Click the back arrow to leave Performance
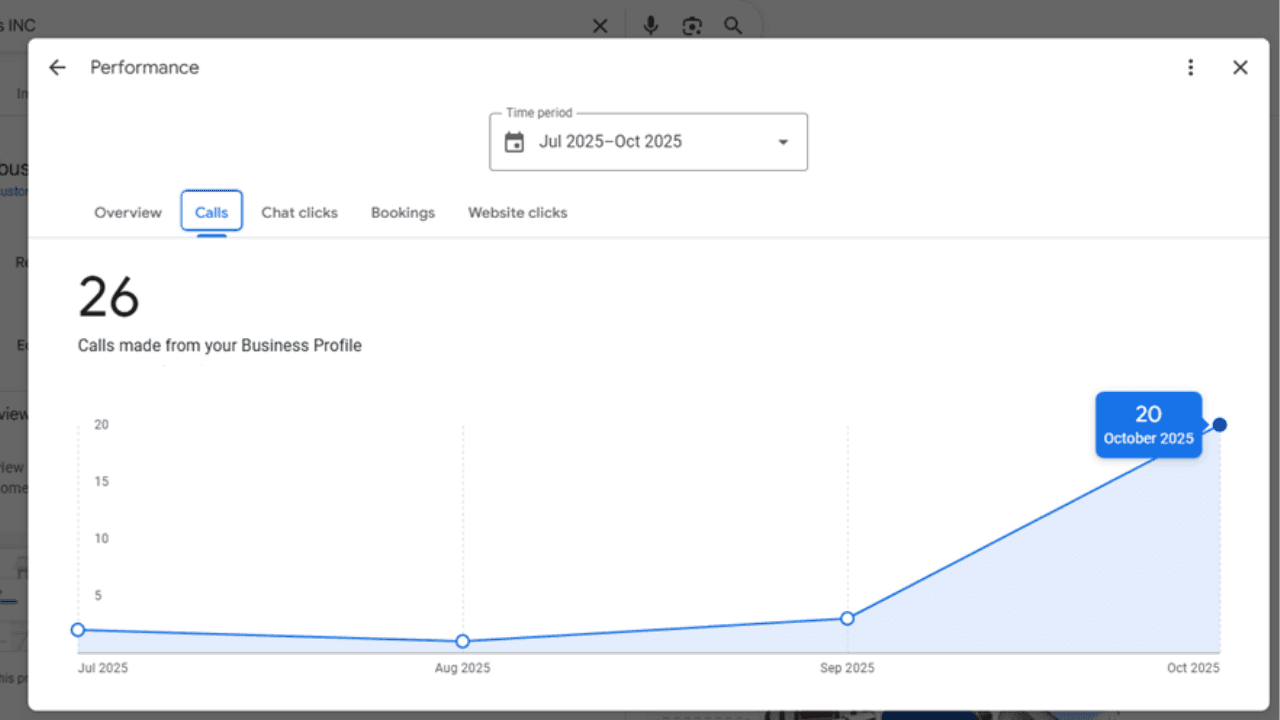This screenshot has width=1280, height=720. (x=57, y=67)
